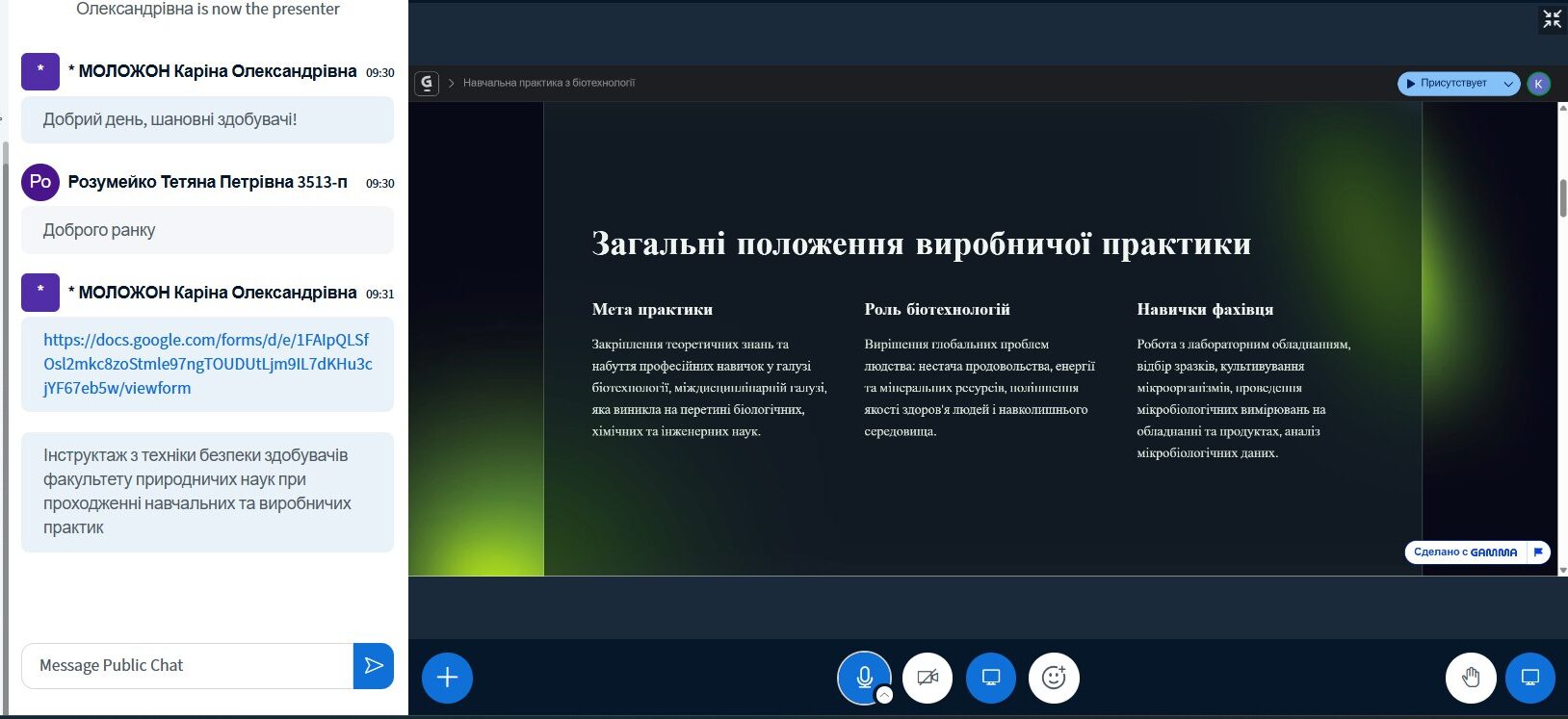
Task: Open the blue plus actions menu
Action: pos(447,678)
